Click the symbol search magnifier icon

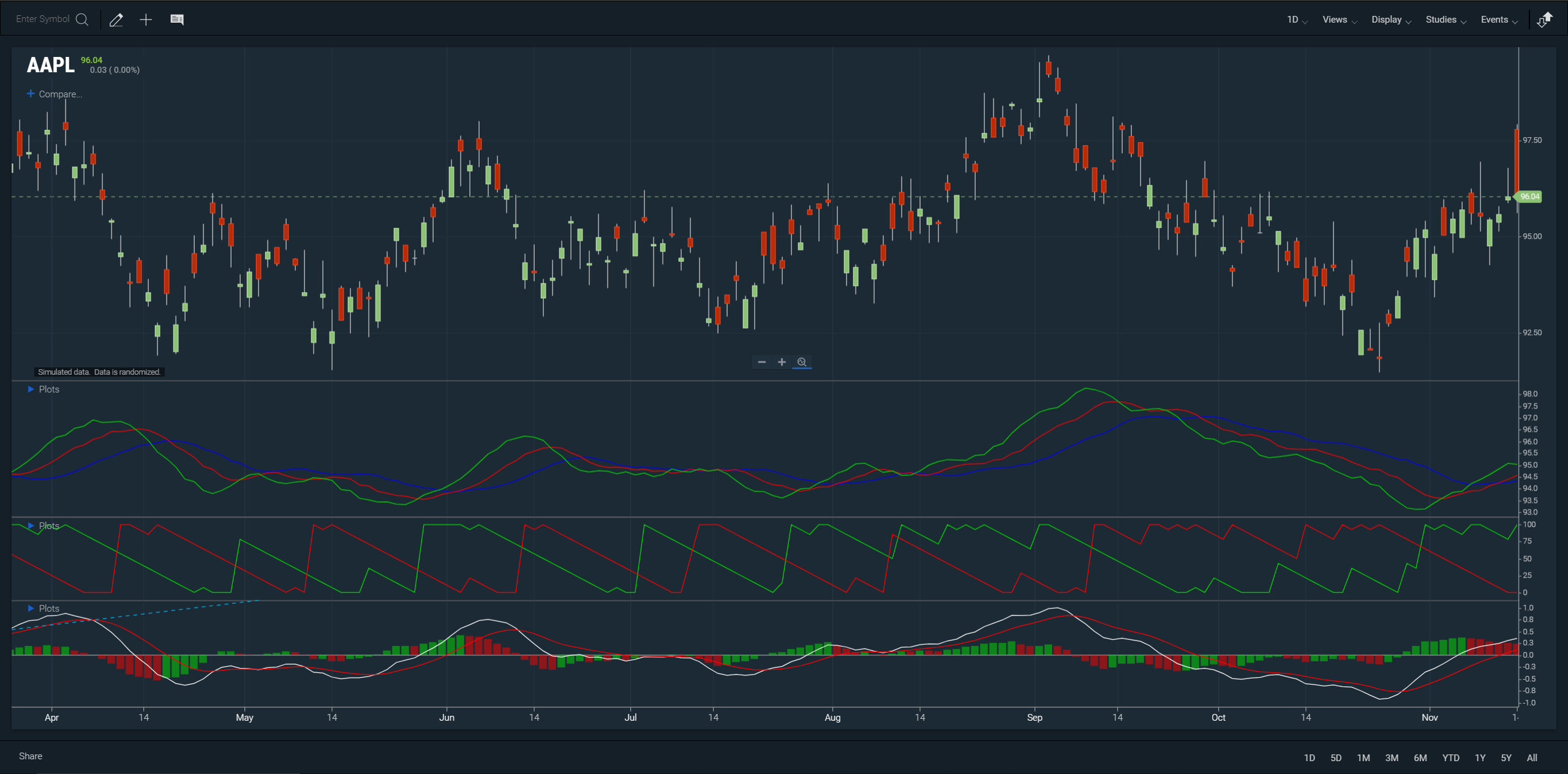coord(82,20)
